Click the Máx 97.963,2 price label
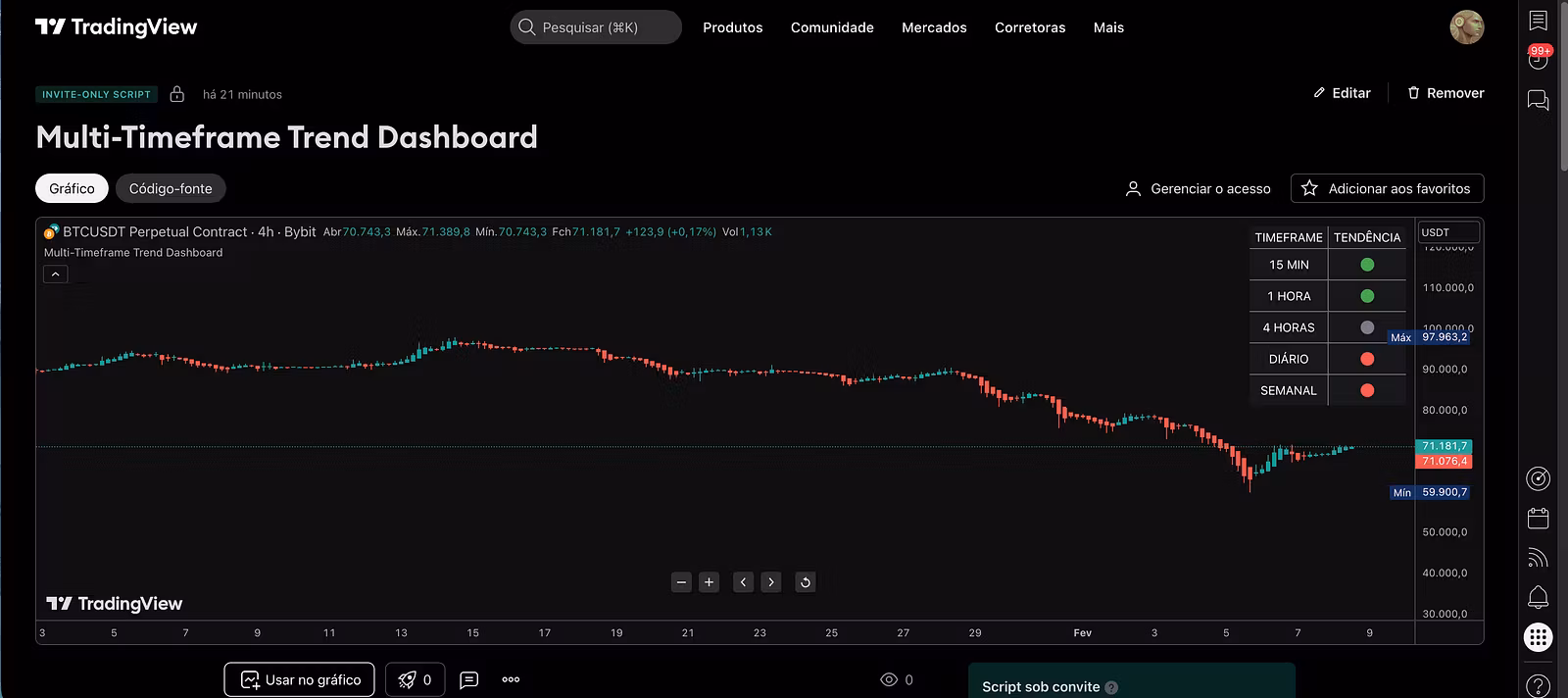The width and height of the screenshot is (1568, 698). click(1430, 337)
